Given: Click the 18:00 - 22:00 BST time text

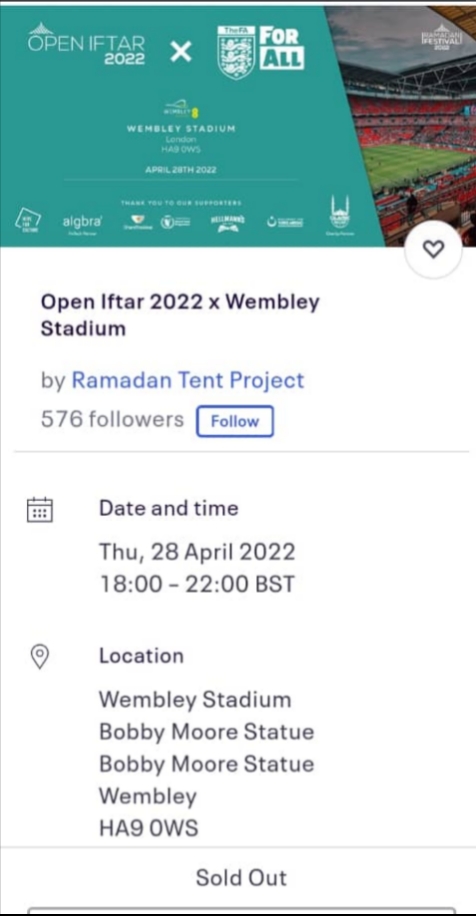Looking at the screenshot, I should pos(197,584).
